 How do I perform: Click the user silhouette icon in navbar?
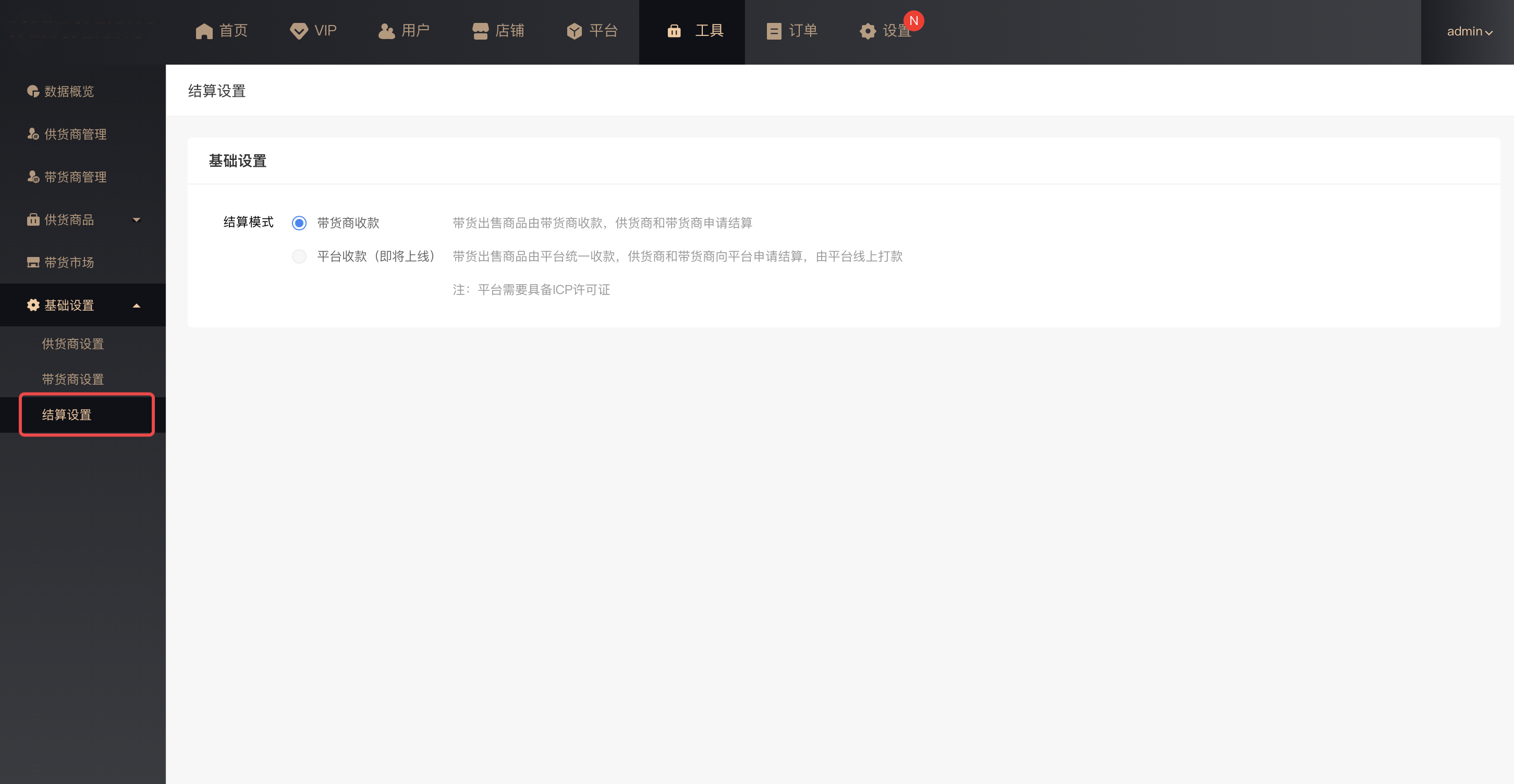pyautogui.click(x=386, y=31)
